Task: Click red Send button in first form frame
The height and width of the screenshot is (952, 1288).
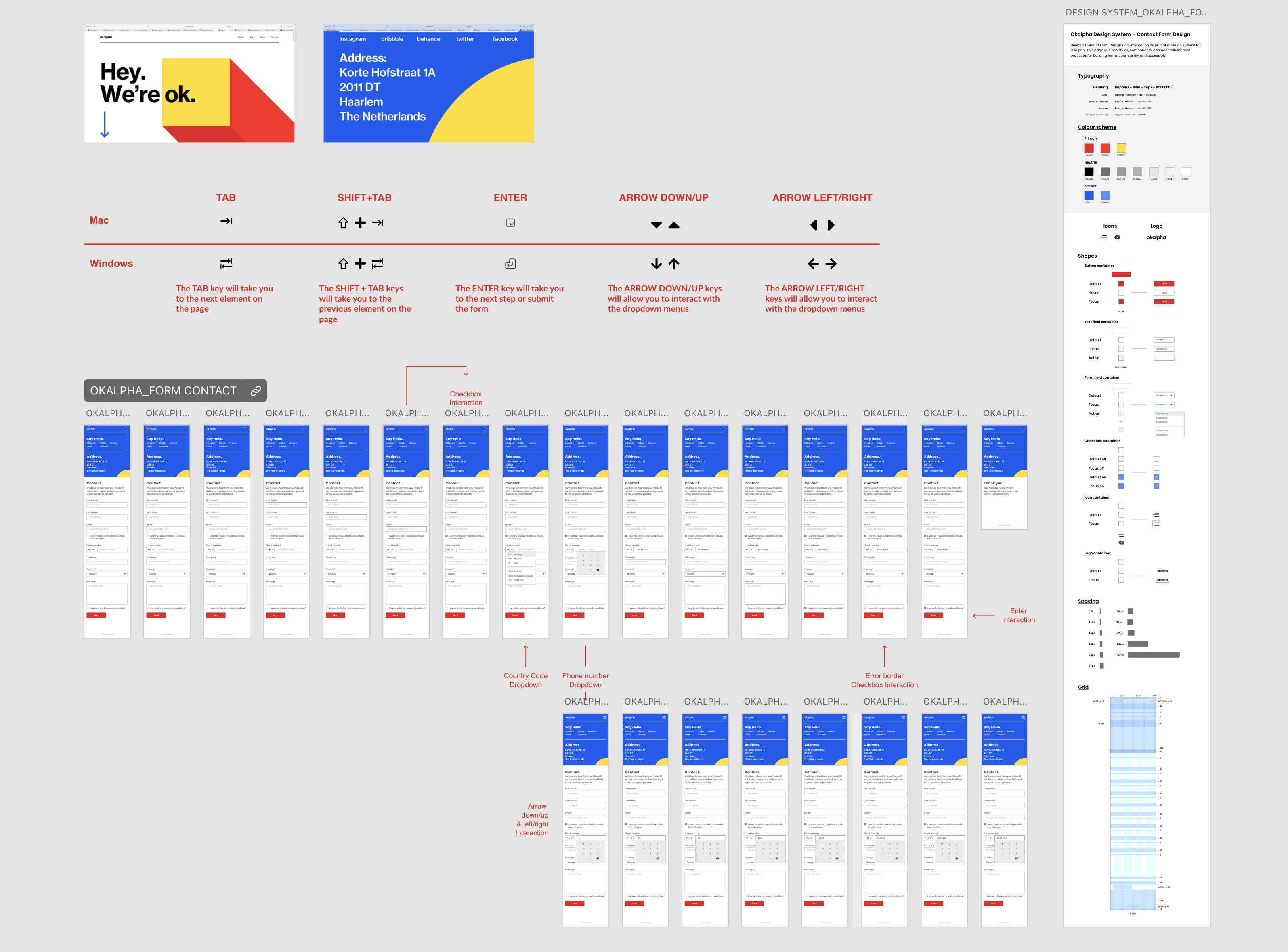Action: tap(96, 615)
